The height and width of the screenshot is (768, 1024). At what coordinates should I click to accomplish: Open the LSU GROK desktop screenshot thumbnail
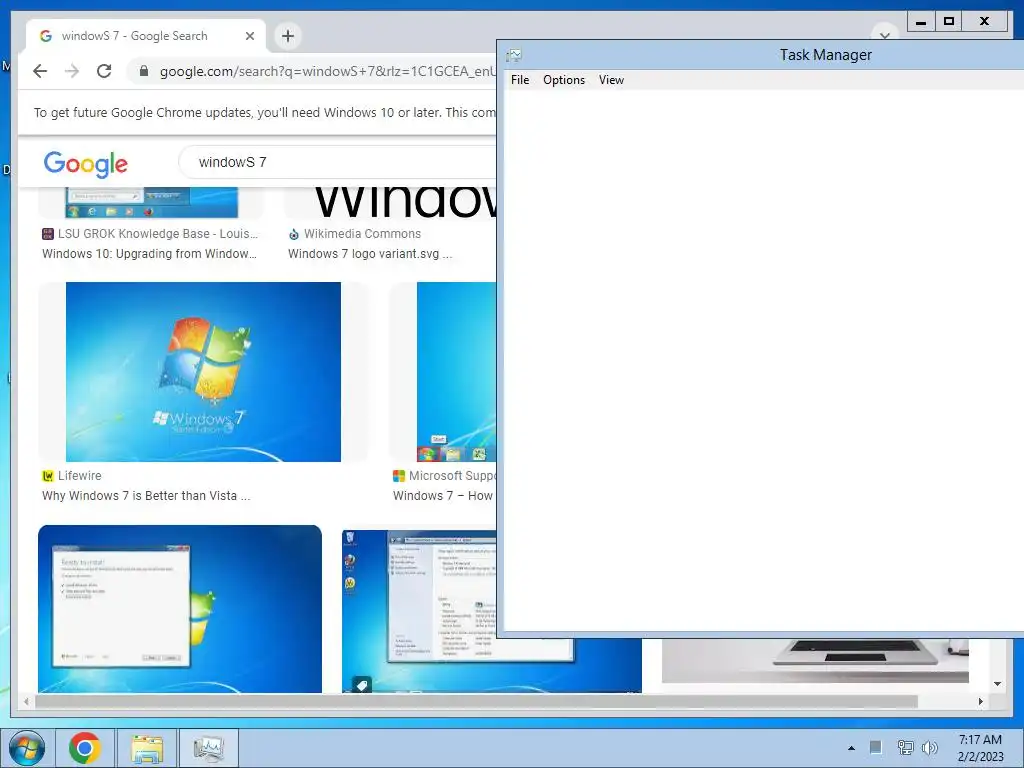click(x=151, y=202)
